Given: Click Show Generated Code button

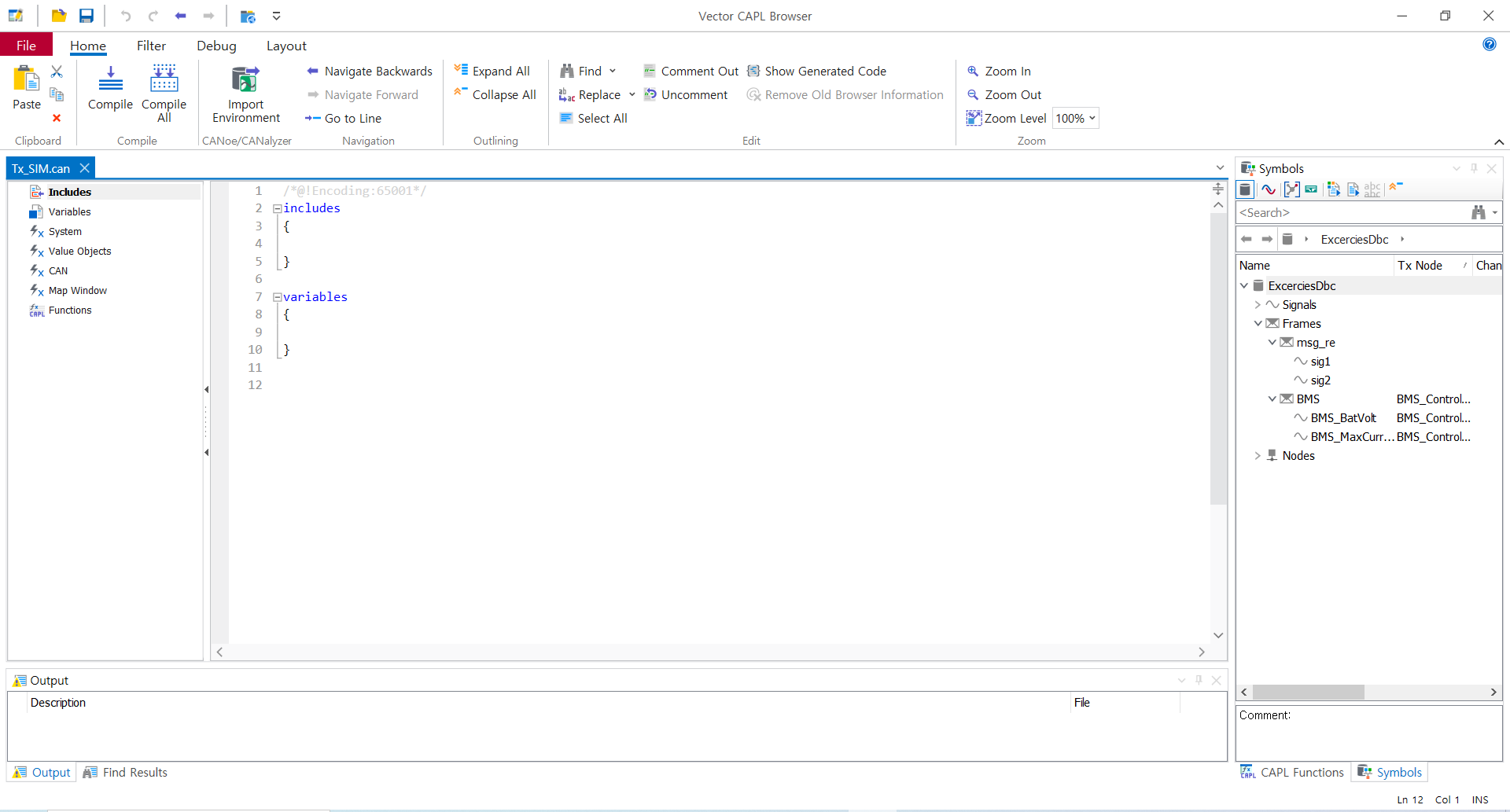Looking at the screenshot, I should pos(816,71).
